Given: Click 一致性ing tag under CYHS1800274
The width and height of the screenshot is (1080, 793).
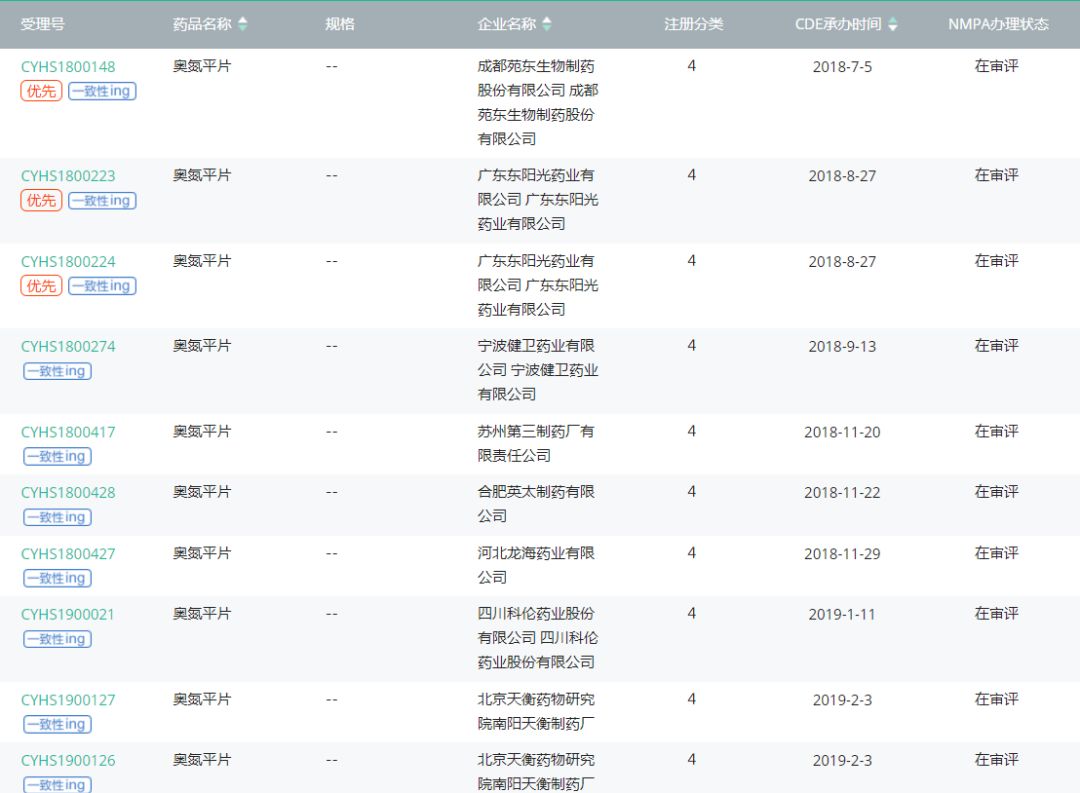Looking at the screenshot, I should coord(57,371).
